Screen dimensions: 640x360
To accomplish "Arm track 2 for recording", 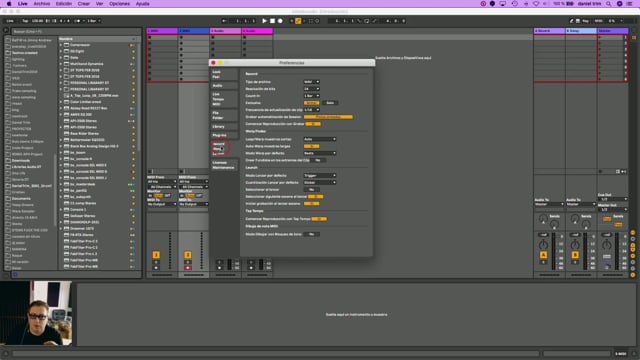I will click(x=188, y=268).
